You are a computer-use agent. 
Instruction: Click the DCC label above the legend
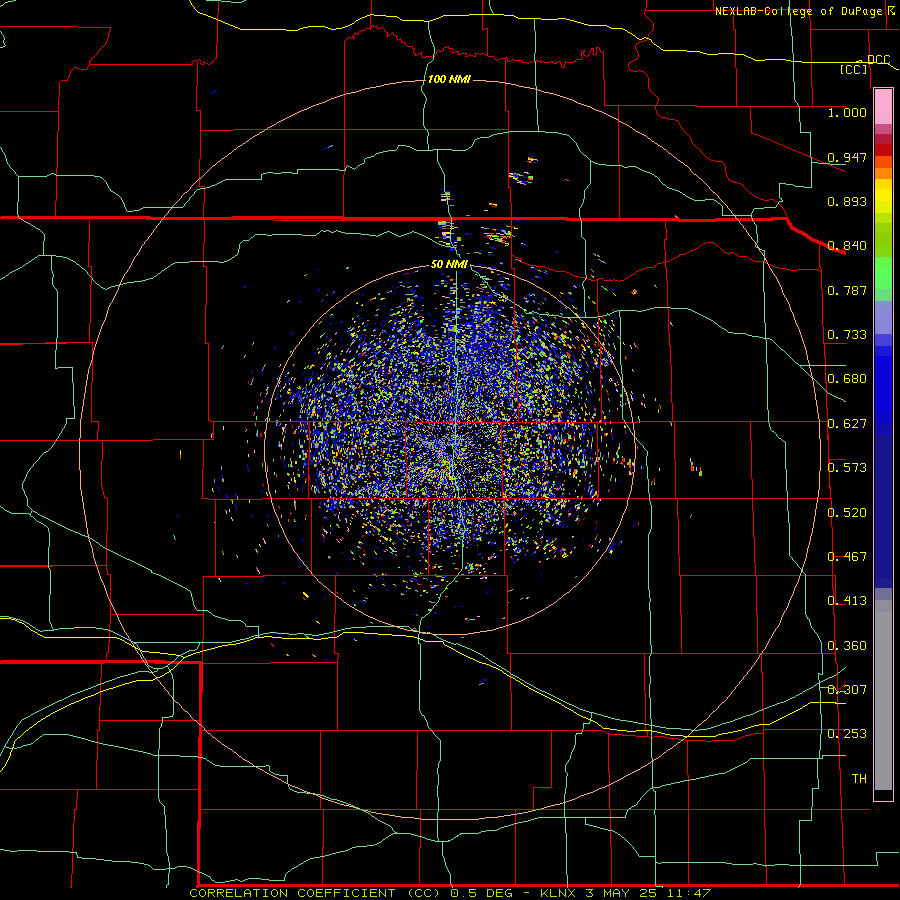click(878, 59)
